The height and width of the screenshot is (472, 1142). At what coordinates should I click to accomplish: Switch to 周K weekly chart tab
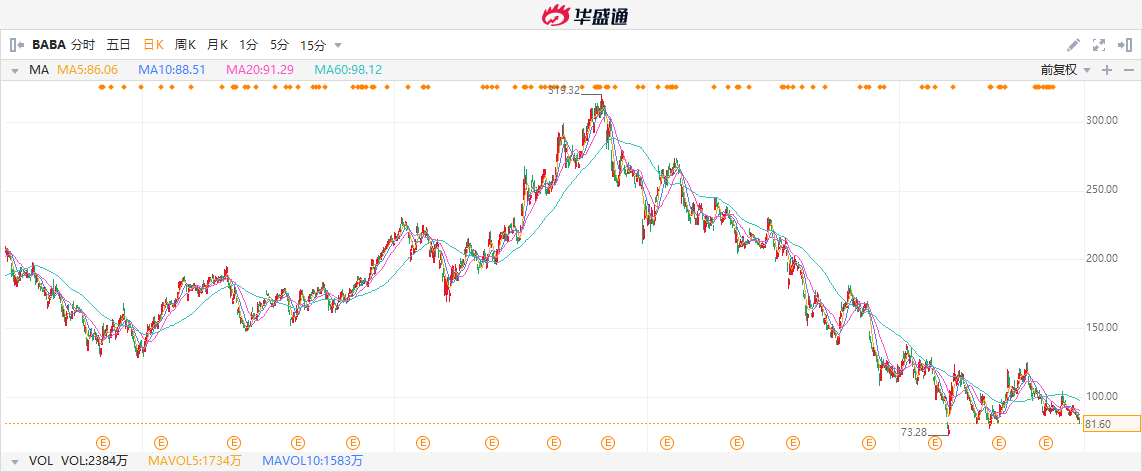(x=186, y=45)
